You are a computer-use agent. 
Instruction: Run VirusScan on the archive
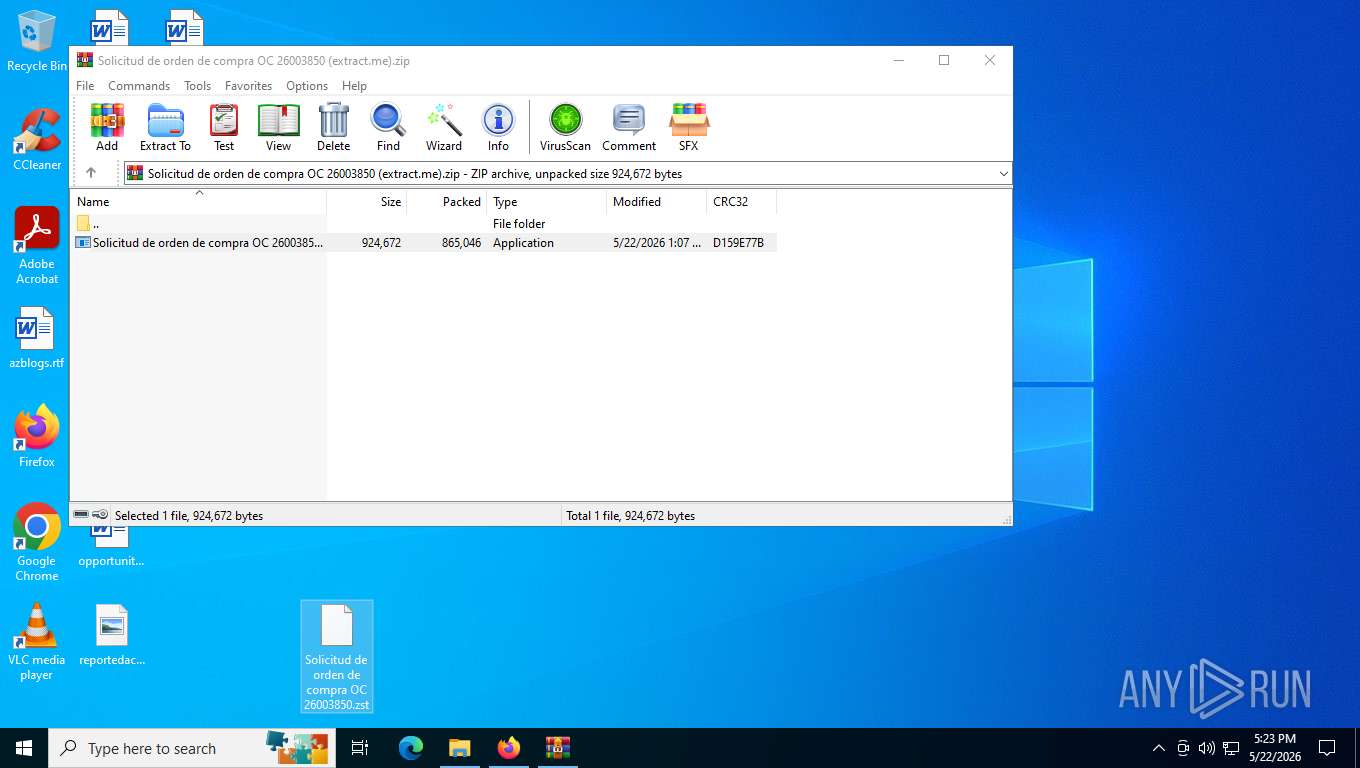(x=565, y=127)
